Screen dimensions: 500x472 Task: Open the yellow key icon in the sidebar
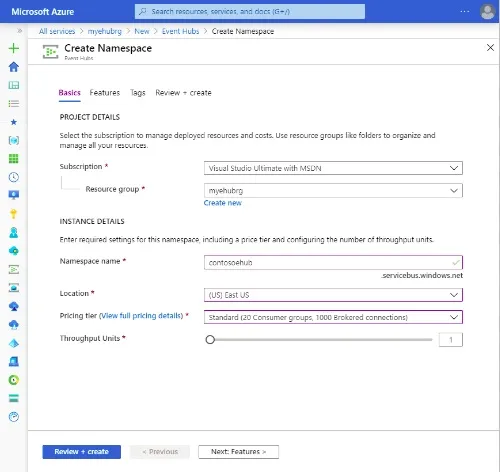[x=14, y=214]
